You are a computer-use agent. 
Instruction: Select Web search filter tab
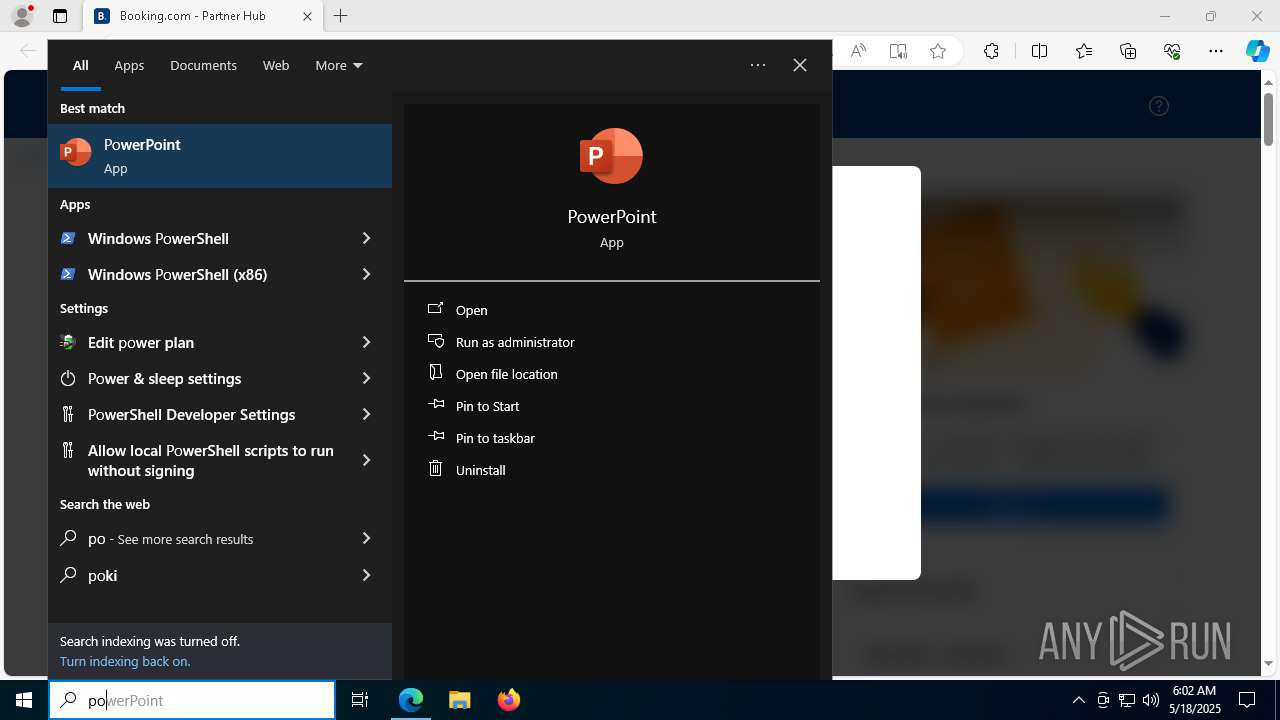pos(276,65)
